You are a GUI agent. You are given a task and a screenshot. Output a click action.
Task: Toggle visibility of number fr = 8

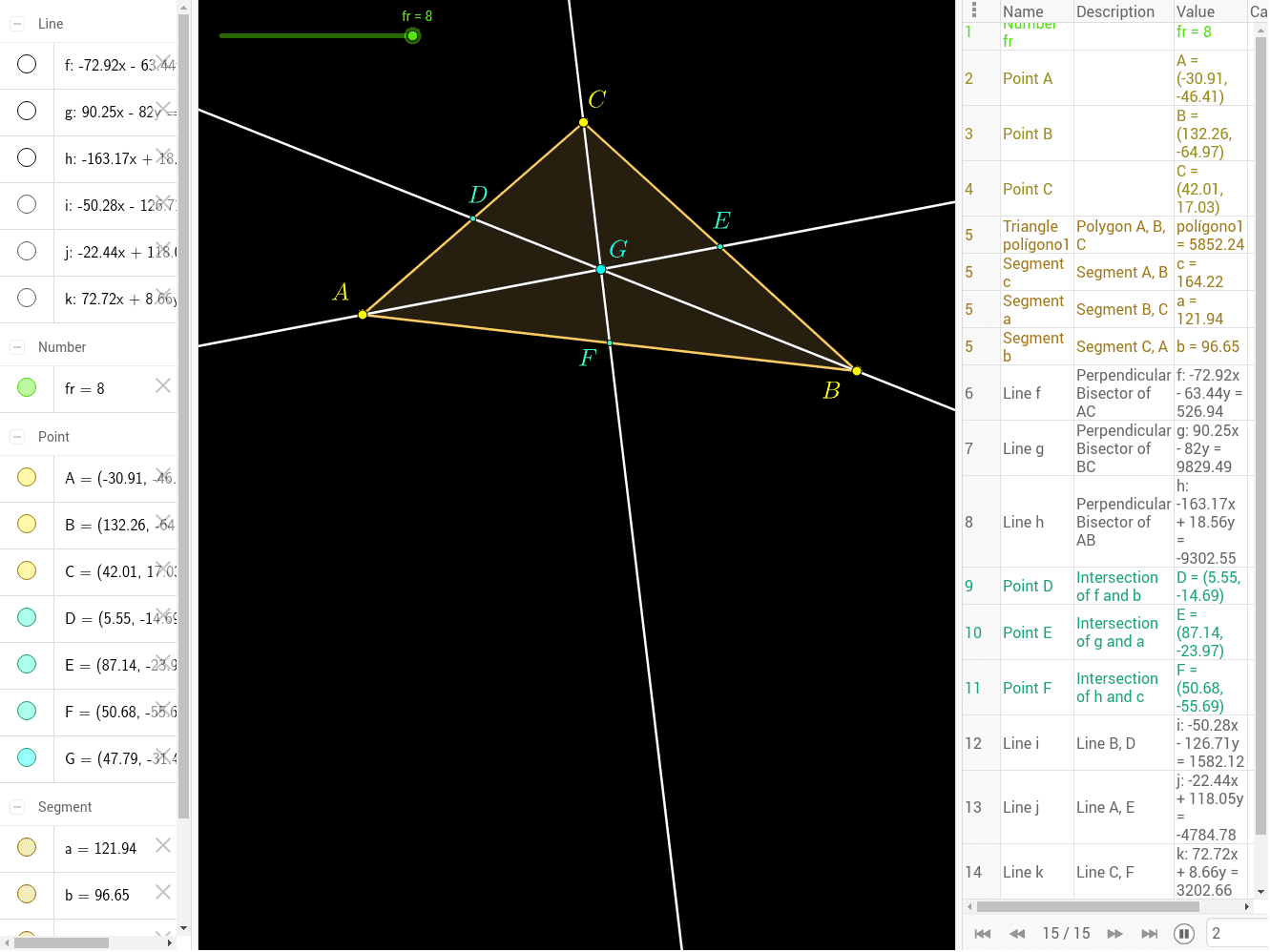click(27, 387)
